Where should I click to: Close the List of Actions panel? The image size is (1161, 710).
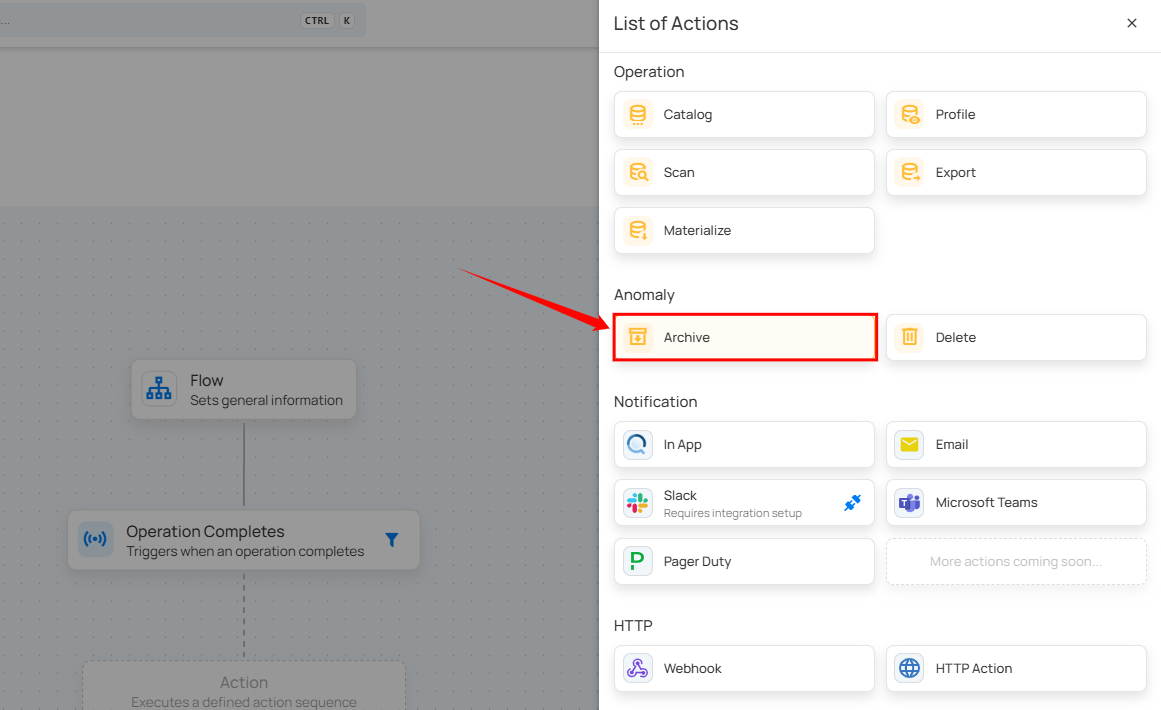tap(1132, 24)
